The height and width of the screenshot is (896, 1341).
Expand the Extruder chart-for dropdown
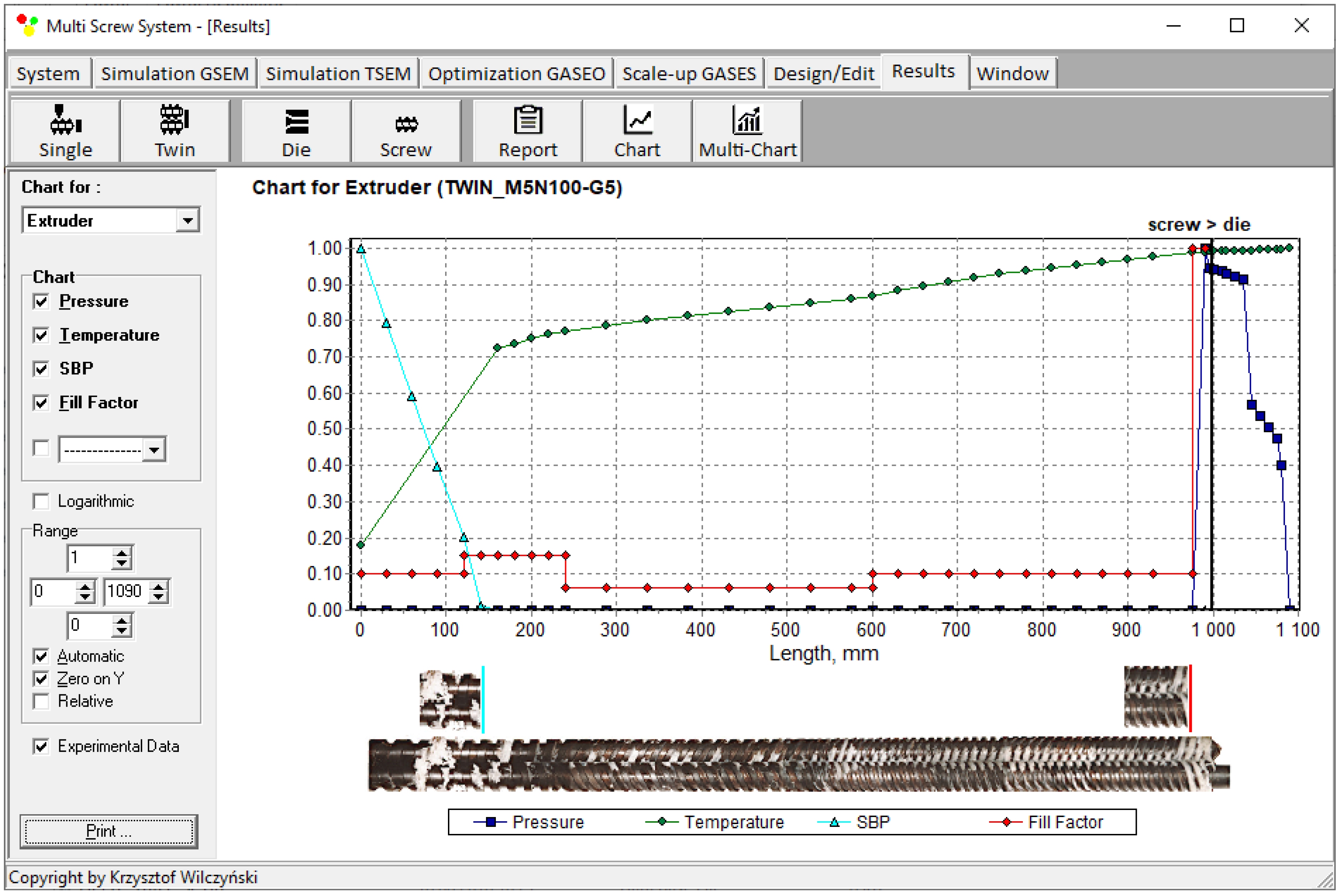point(188,221)
